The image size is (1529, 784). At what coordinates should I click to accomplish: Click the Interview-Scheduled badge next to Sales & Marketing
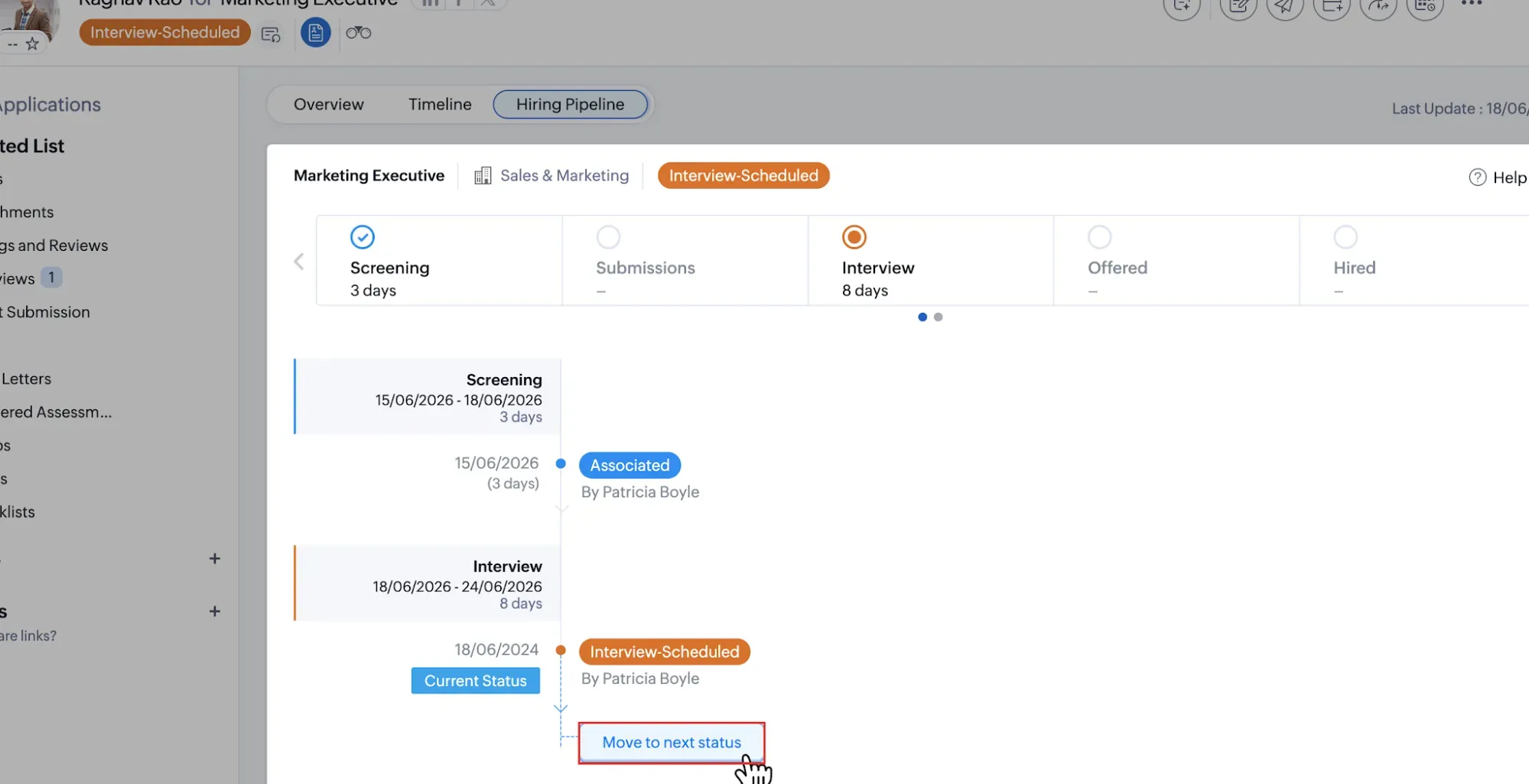pyautogui.click(x=743, y=176)
